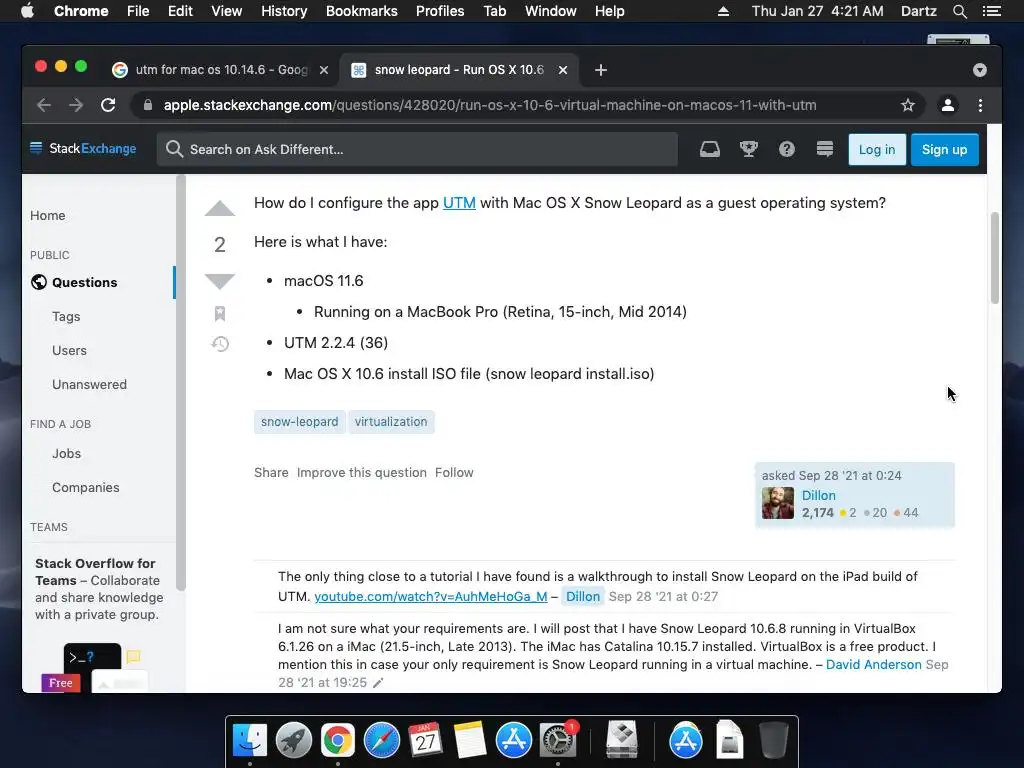
Task: Open the youtube.com walkthrough link
Action: [x=430, y=596]
